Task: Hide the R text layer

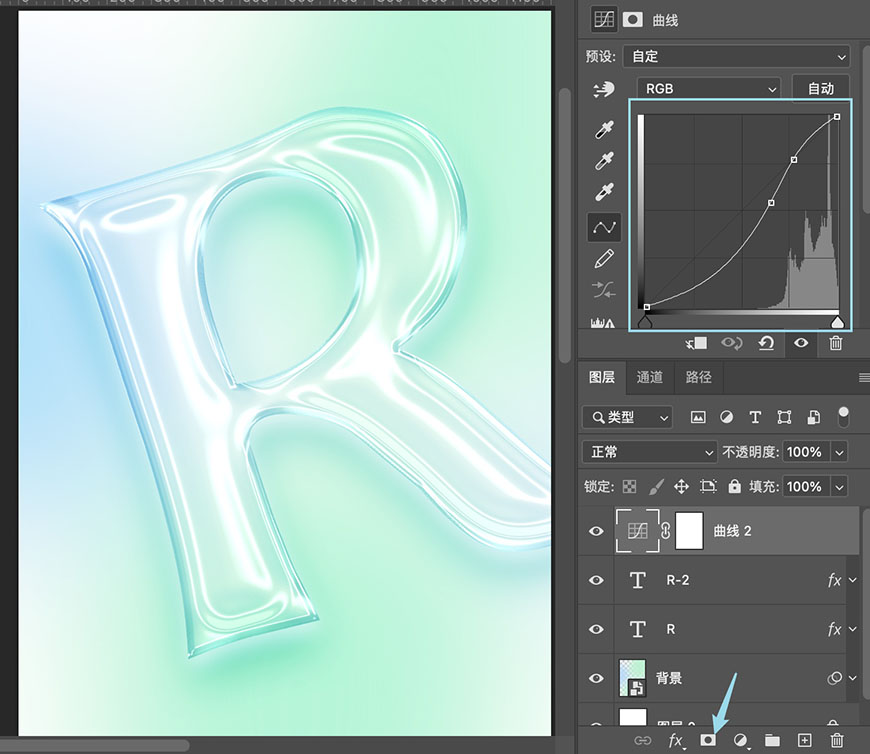Action: pos(596,629)
